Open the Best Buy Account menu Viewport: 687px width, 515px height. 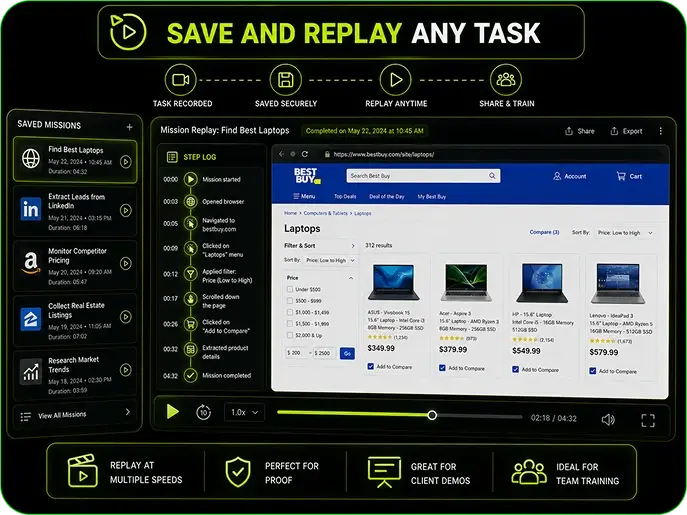click(x=570, y=176)
